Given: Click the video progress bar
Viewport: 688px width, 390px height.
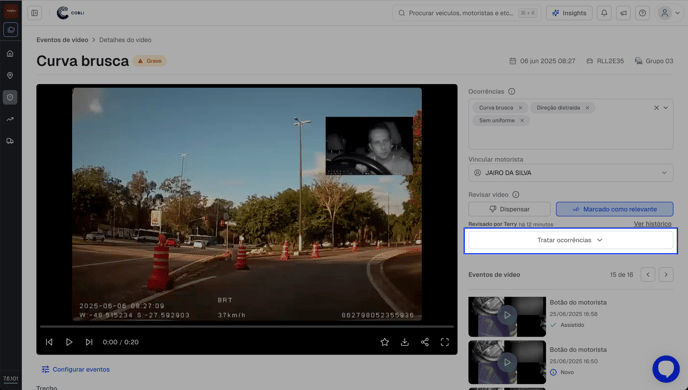Looking at the screenshot, I should pyautogui.click(x=247, y=327).
